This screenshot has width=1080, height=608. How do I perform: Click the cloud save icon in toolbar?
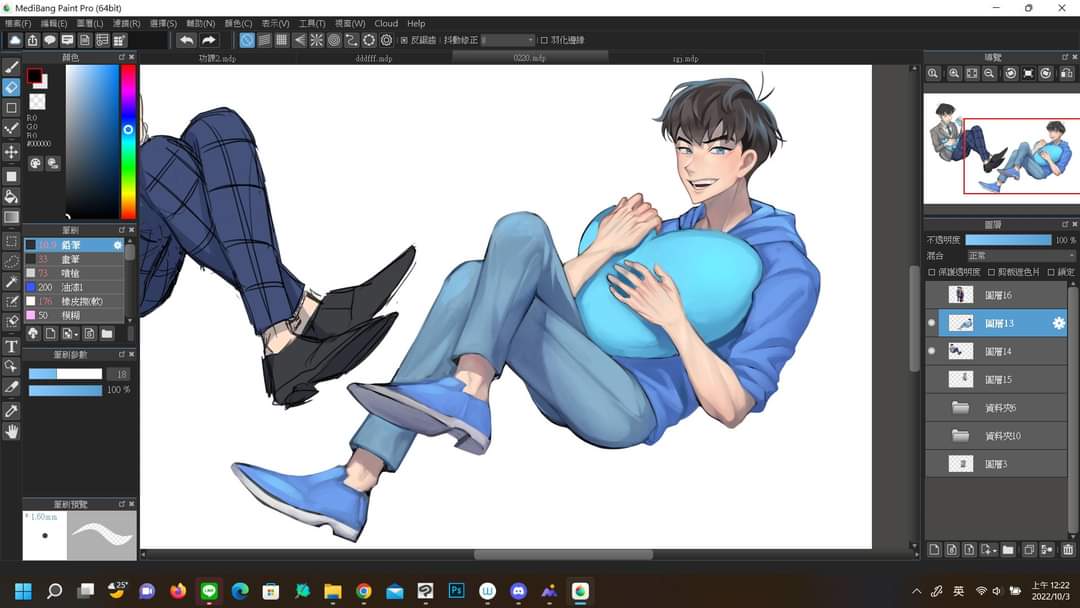(x=14, y=40)
